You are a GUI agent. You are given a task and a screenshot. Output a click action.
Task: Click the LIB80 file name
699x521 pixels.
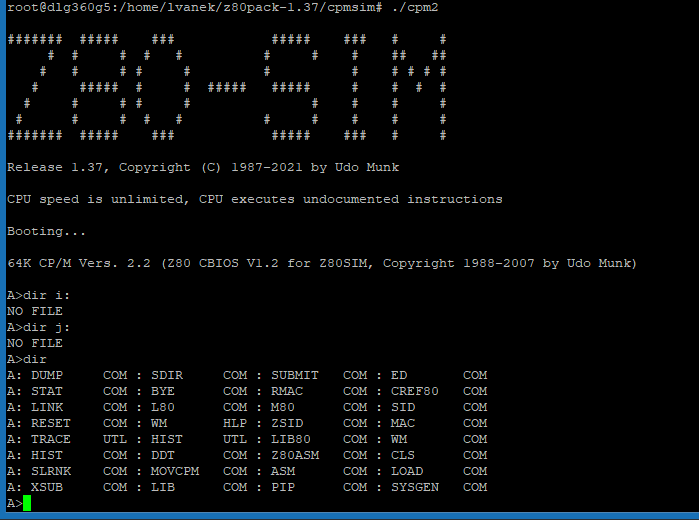coord(291,439)
